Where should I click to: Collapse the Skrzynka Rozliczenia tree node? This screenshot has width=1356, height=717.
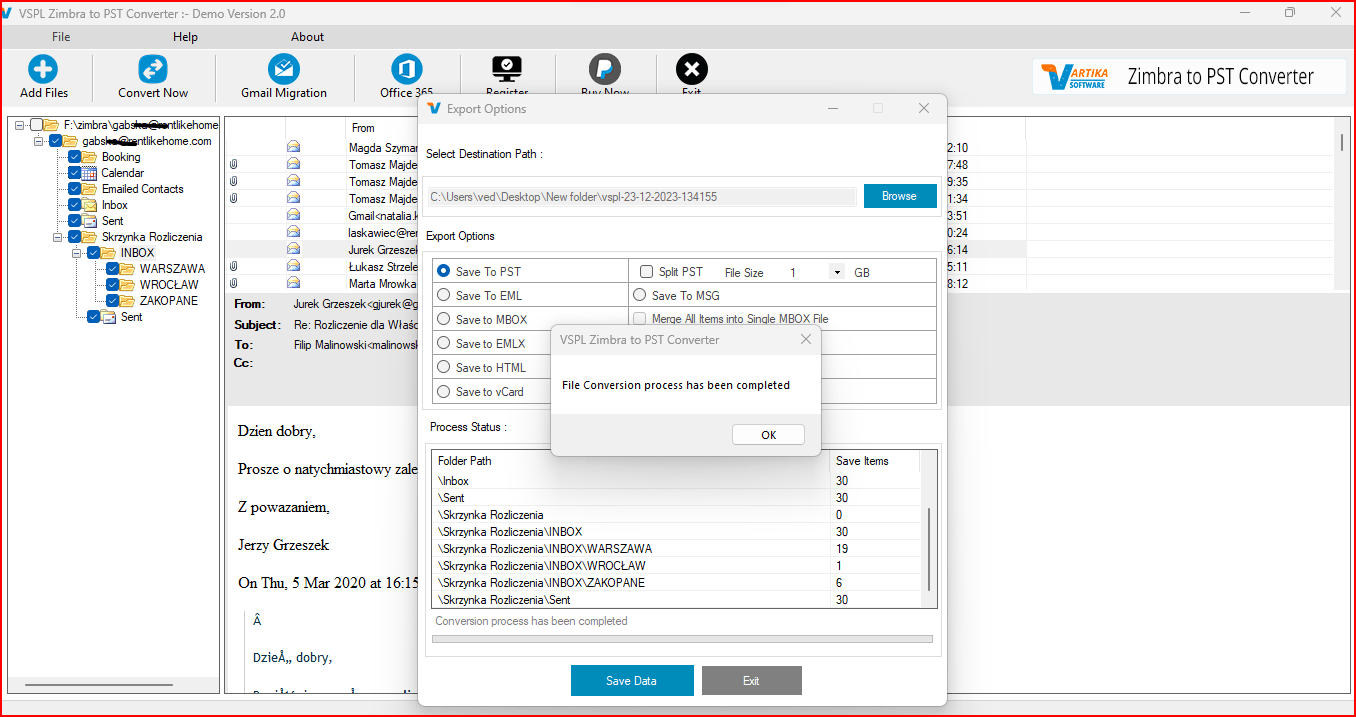click(x=58, y=237)
